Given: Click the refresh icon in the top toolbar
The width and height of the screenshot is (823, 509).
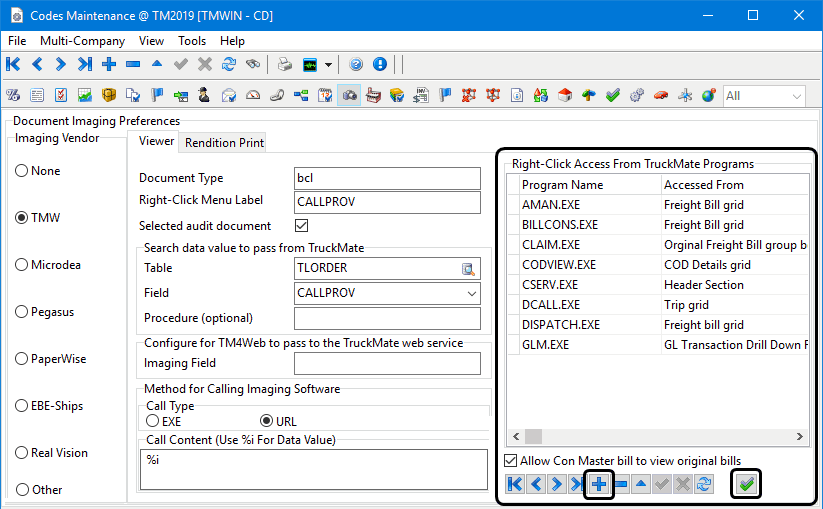Looking at the screenshot, I should [x=229, y=64].
